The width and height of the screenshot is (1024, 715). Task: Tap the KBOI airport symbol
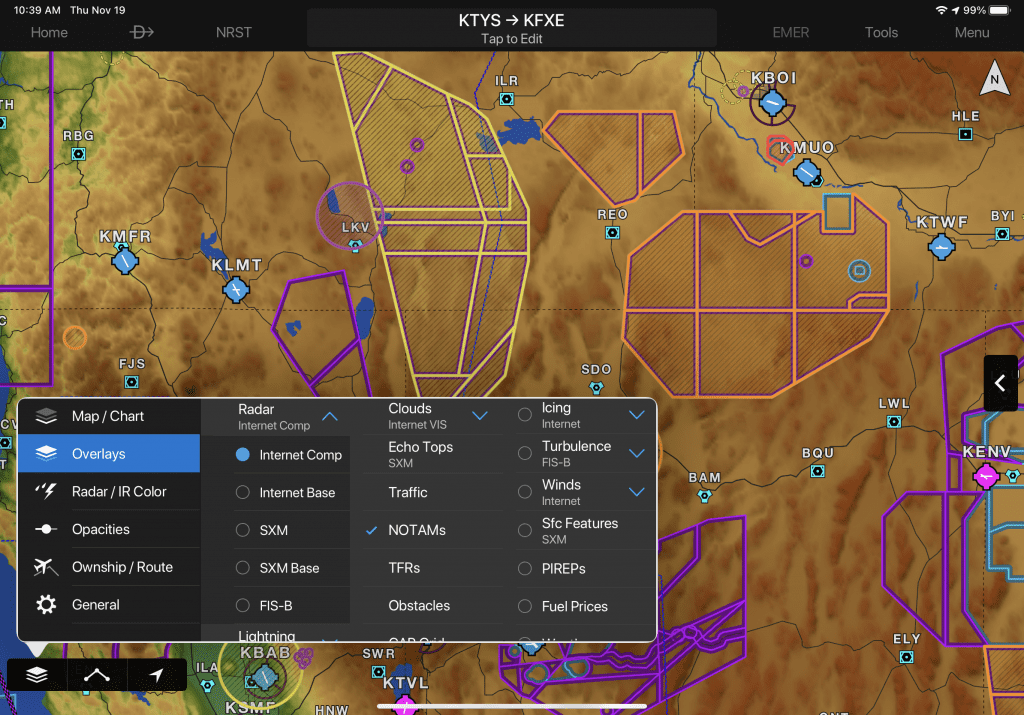772,103
